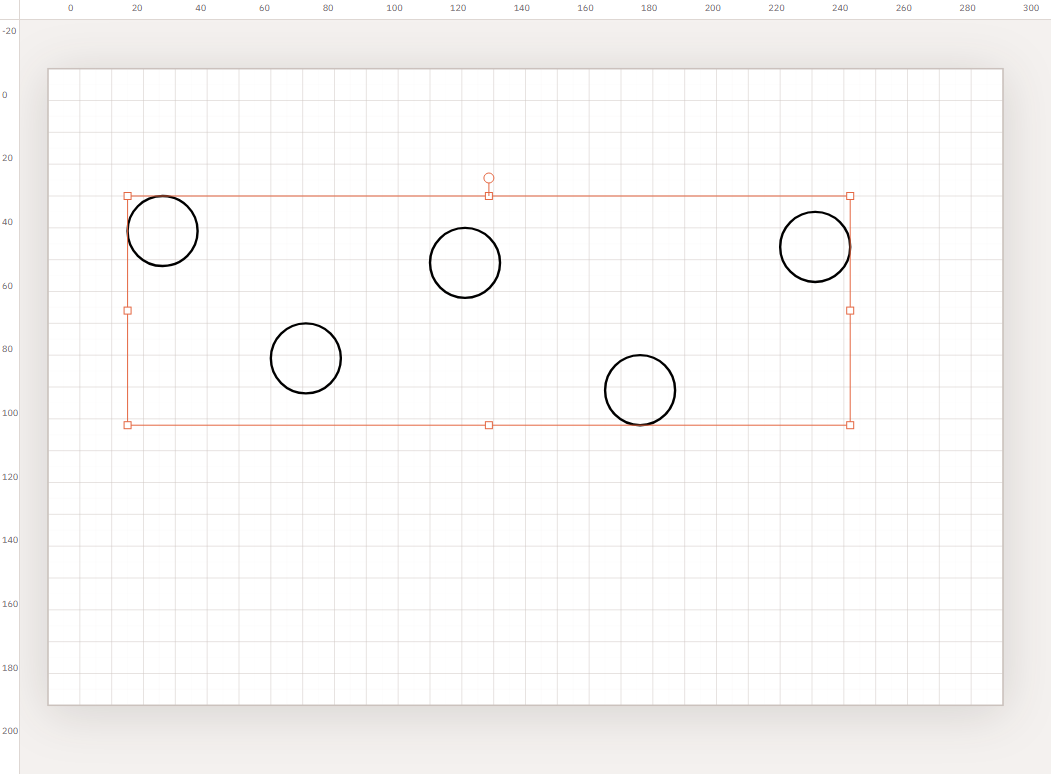Click the 100 mark on horizontal ruler
The width and height of the screenshot is (1051, 774).
pos(394,8)
